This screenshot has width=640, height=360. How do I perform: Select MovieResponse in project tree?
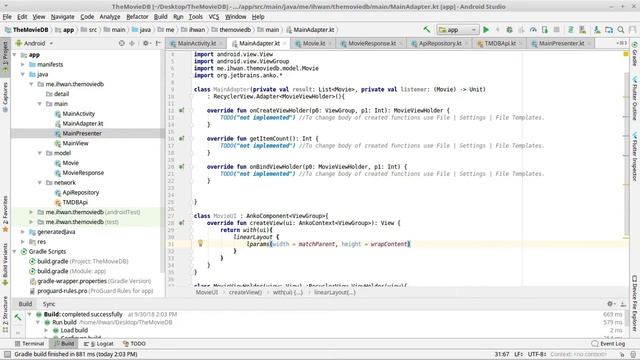pos(83,173)
